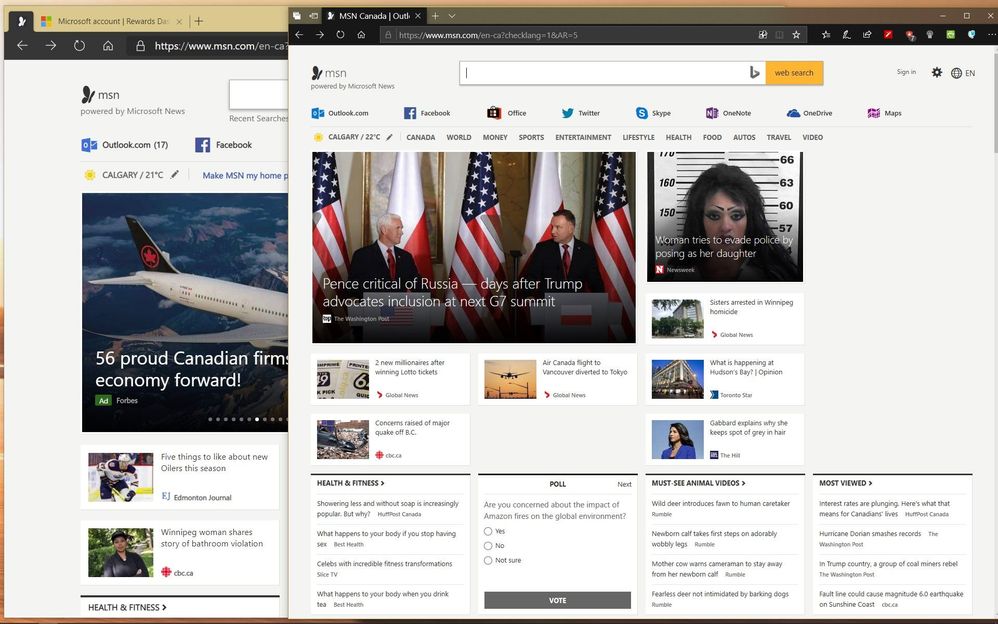Close the Microsoft account Rewards tab in back window
This screenshot has width=998, height=624.
click(179, 21)
